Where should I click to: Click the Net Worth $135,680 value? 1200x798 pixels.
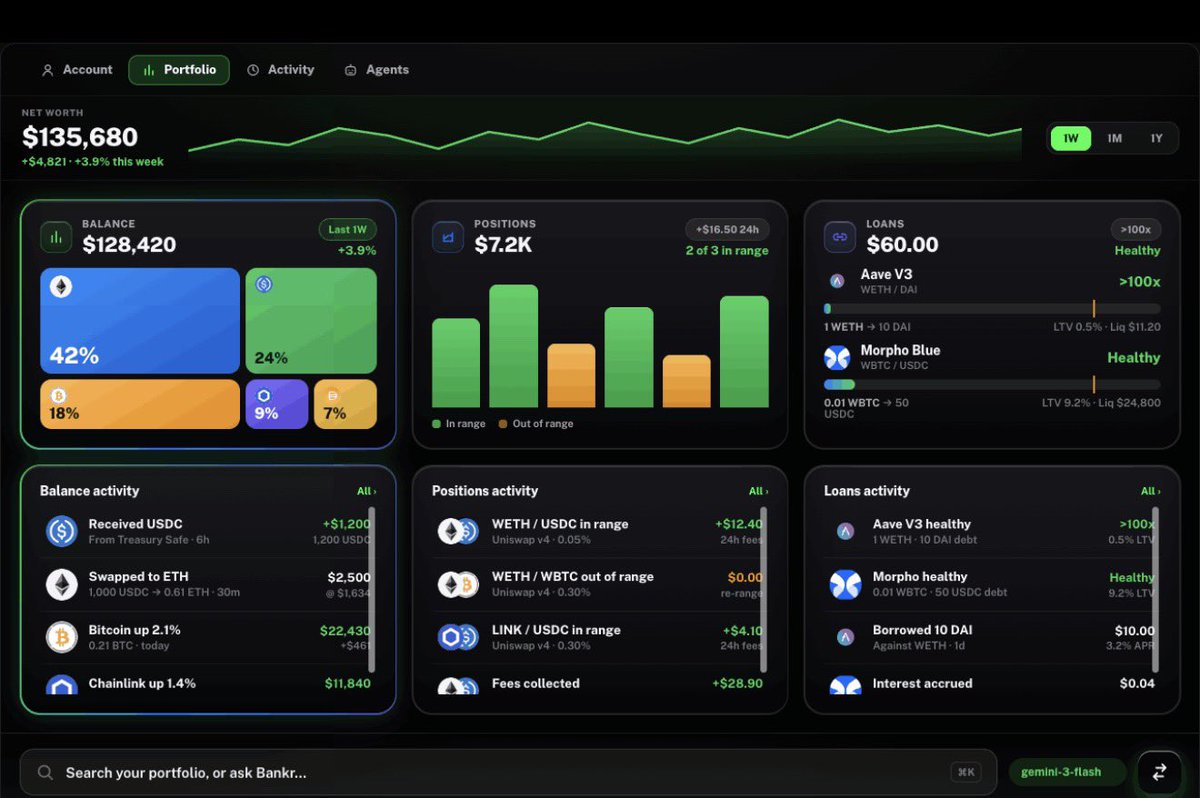coord(80,137)
